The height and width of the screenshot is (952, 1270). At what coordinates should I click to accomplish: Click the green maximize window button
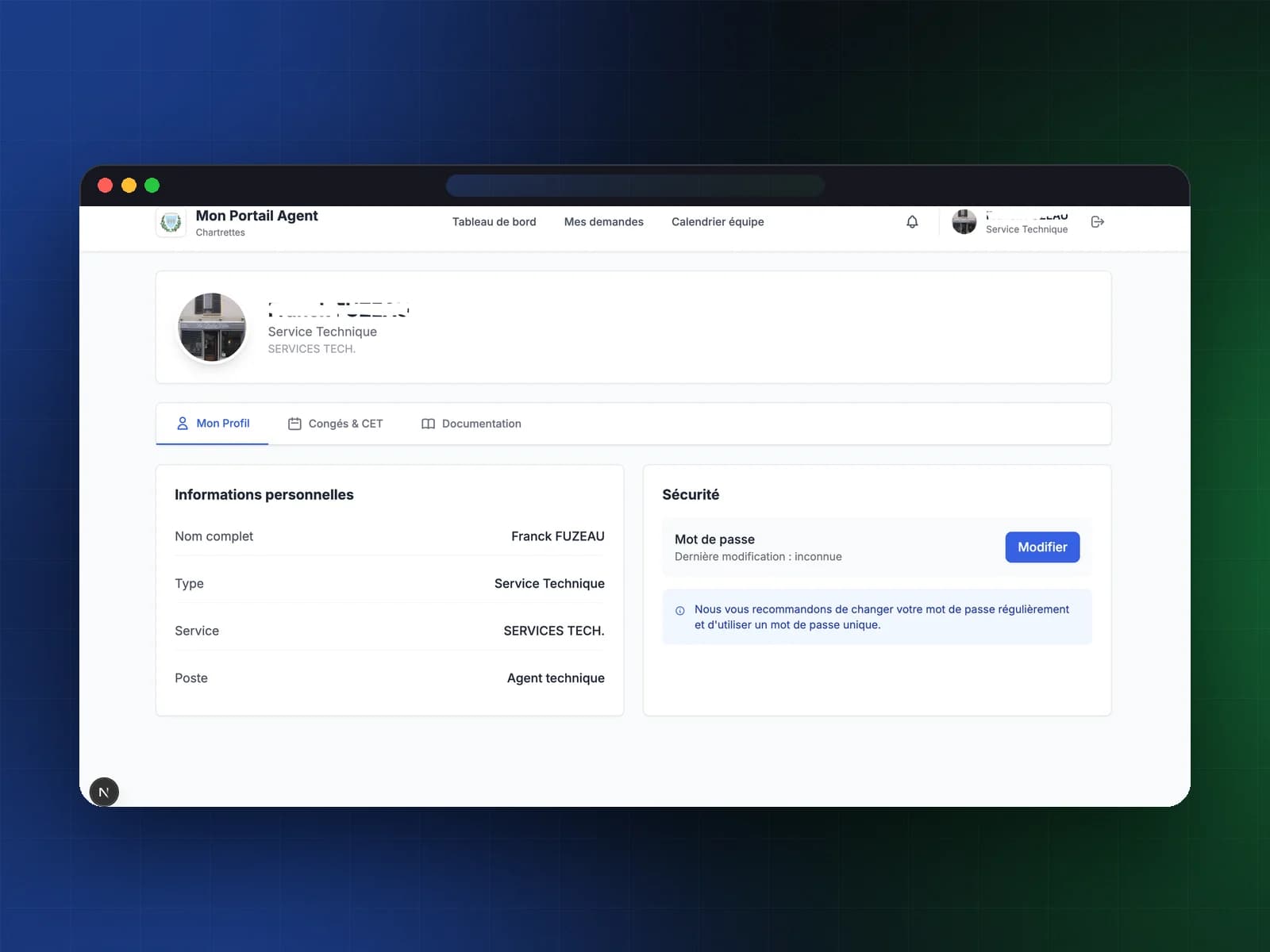click(152, 186)
